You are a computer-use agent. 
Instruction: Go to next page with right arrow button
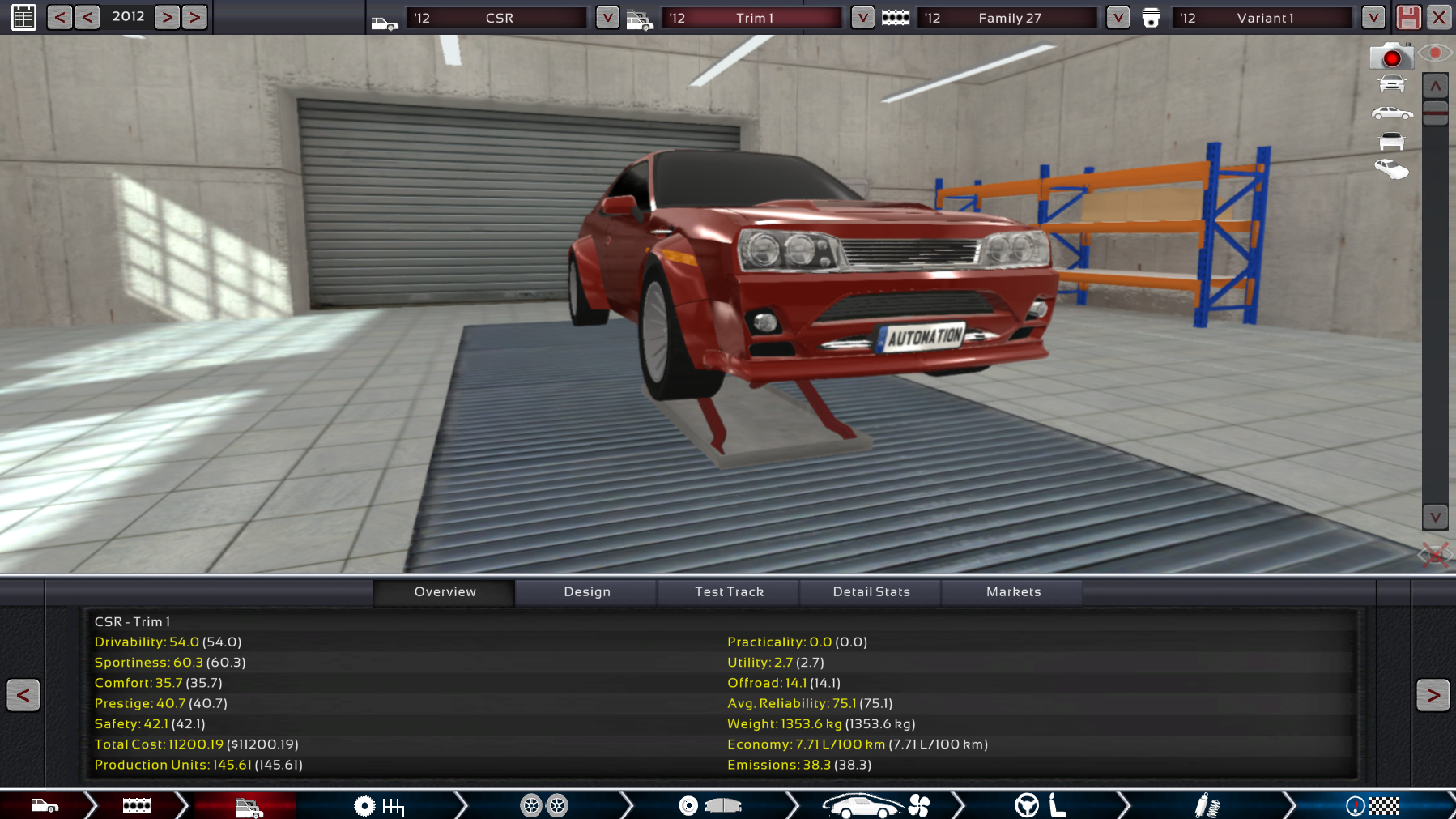1433,695
